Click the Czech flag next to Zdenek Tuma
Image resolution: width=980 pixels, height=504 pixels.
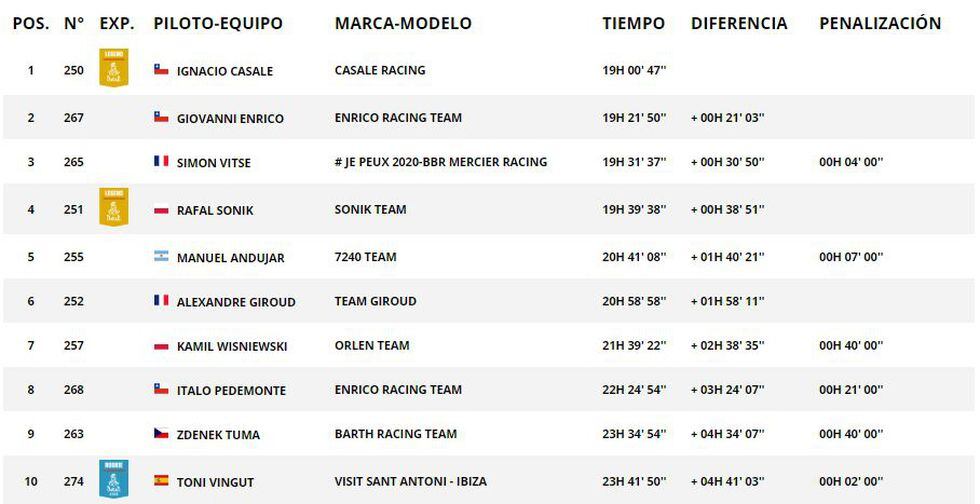[161, 434]
